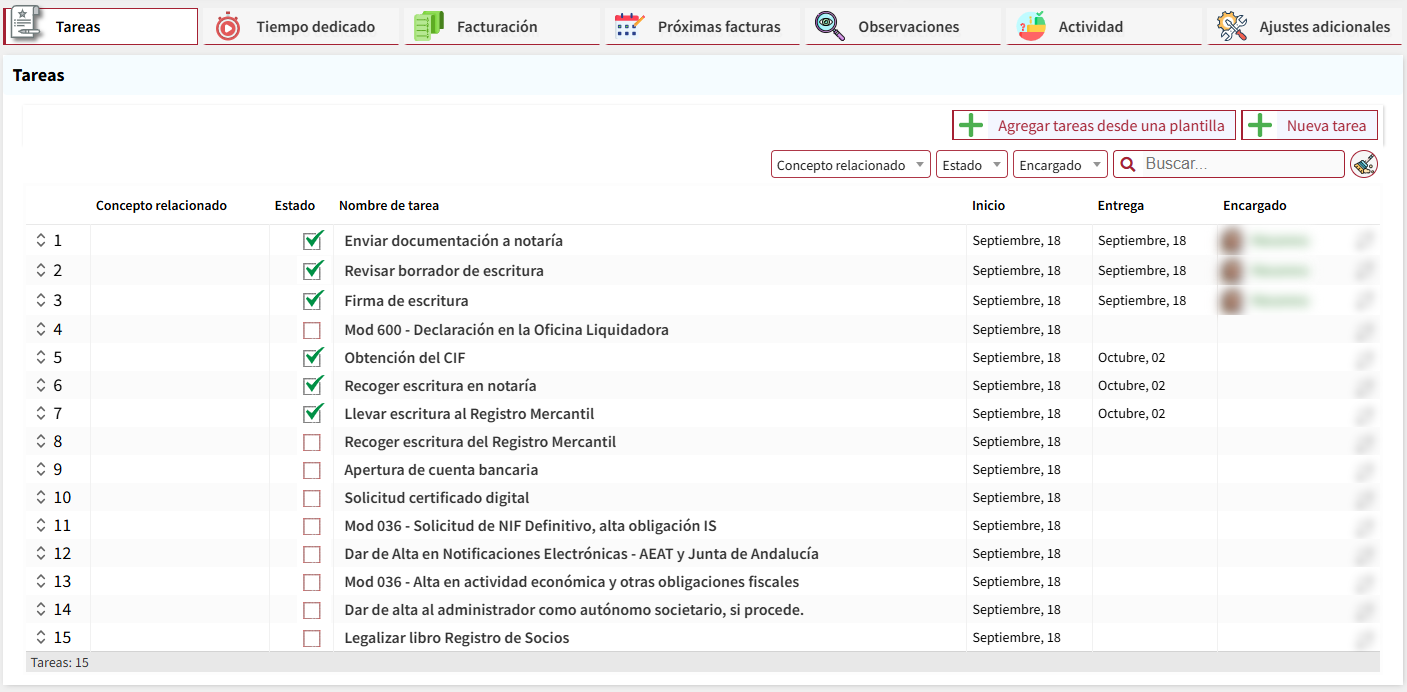Click the Buscar search field
Image resolution: width=1407 pixels, height=692 pixels.
tap(1238, 164)
